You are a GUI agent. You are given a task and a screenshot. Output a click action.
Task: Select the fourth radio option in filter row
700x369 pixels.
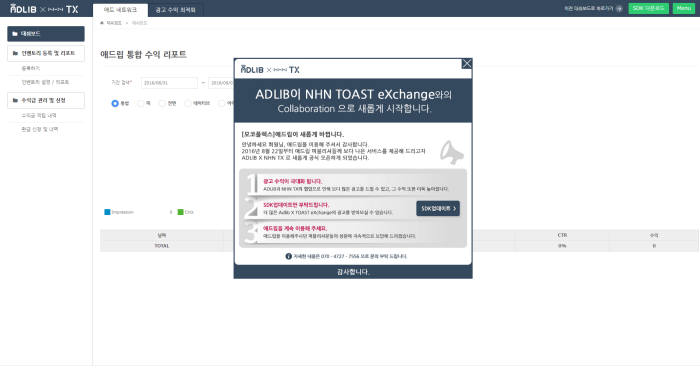click(x=188, y=104)
